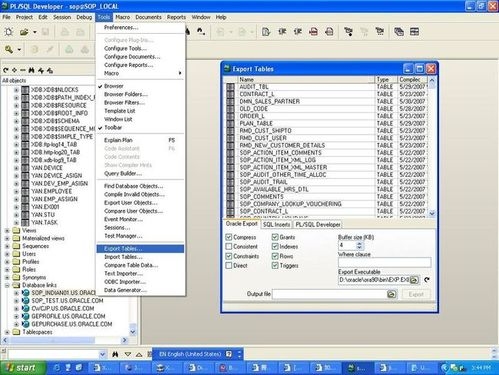499x375 pixels.
Task: Adjust the Buffer size spinner arrows
Action: click(359, 246)
